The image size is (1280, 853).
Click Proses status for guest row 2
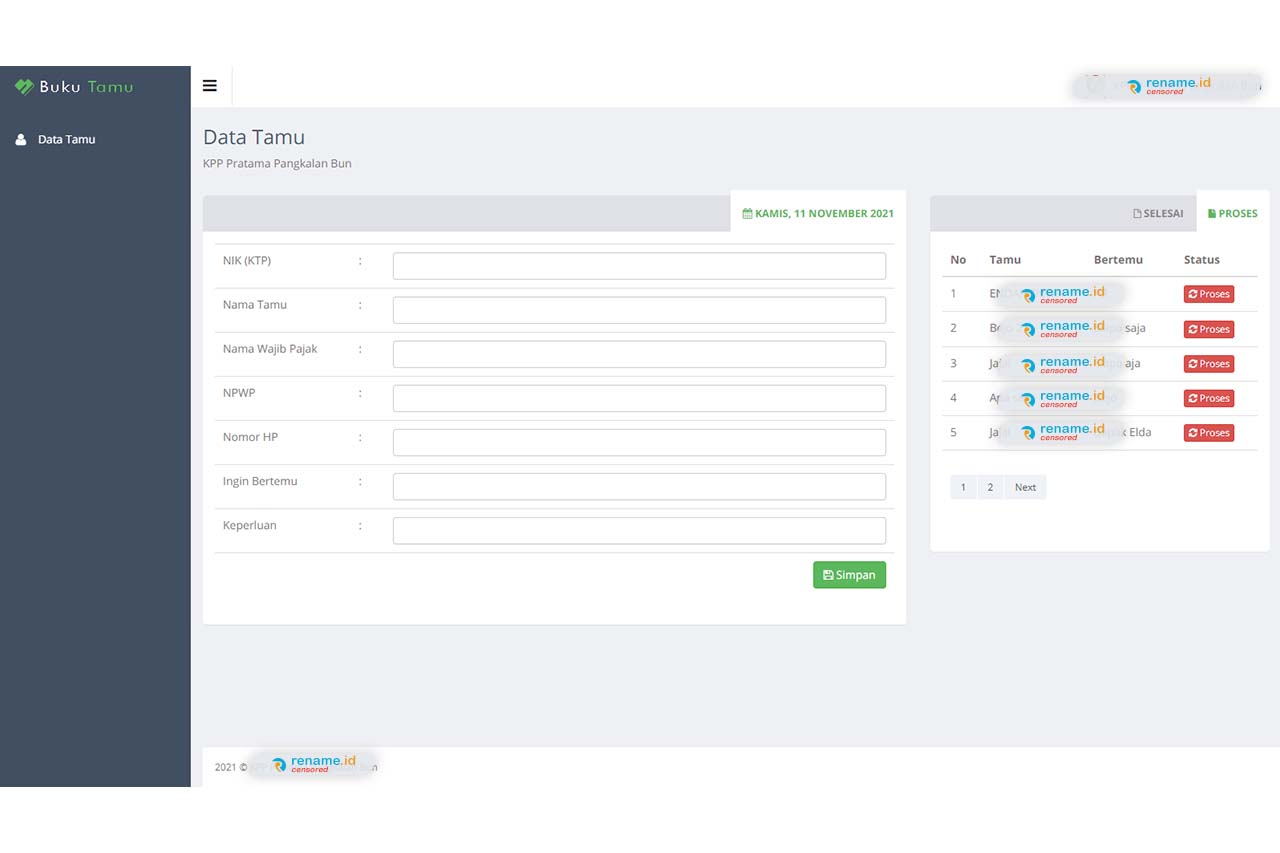pos(1208,329)
